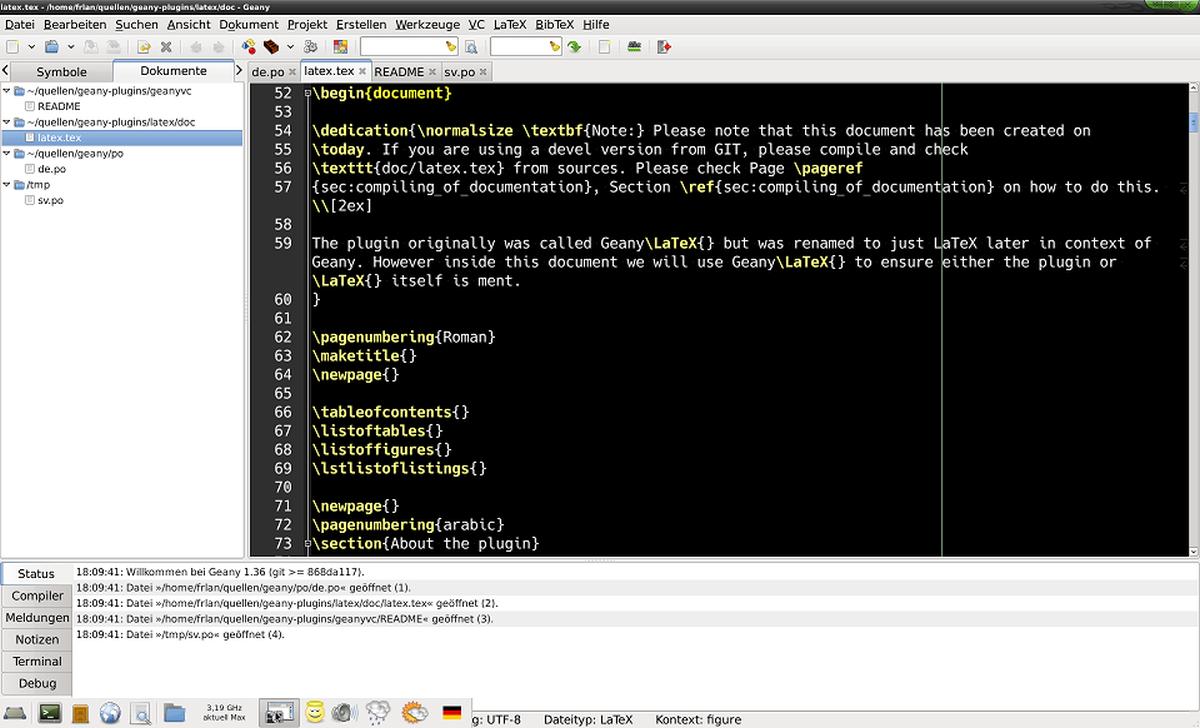The height and width of the screenshot is (728, 1200).
Task: Open the LaTeX menu
Action: pos(510,24)
